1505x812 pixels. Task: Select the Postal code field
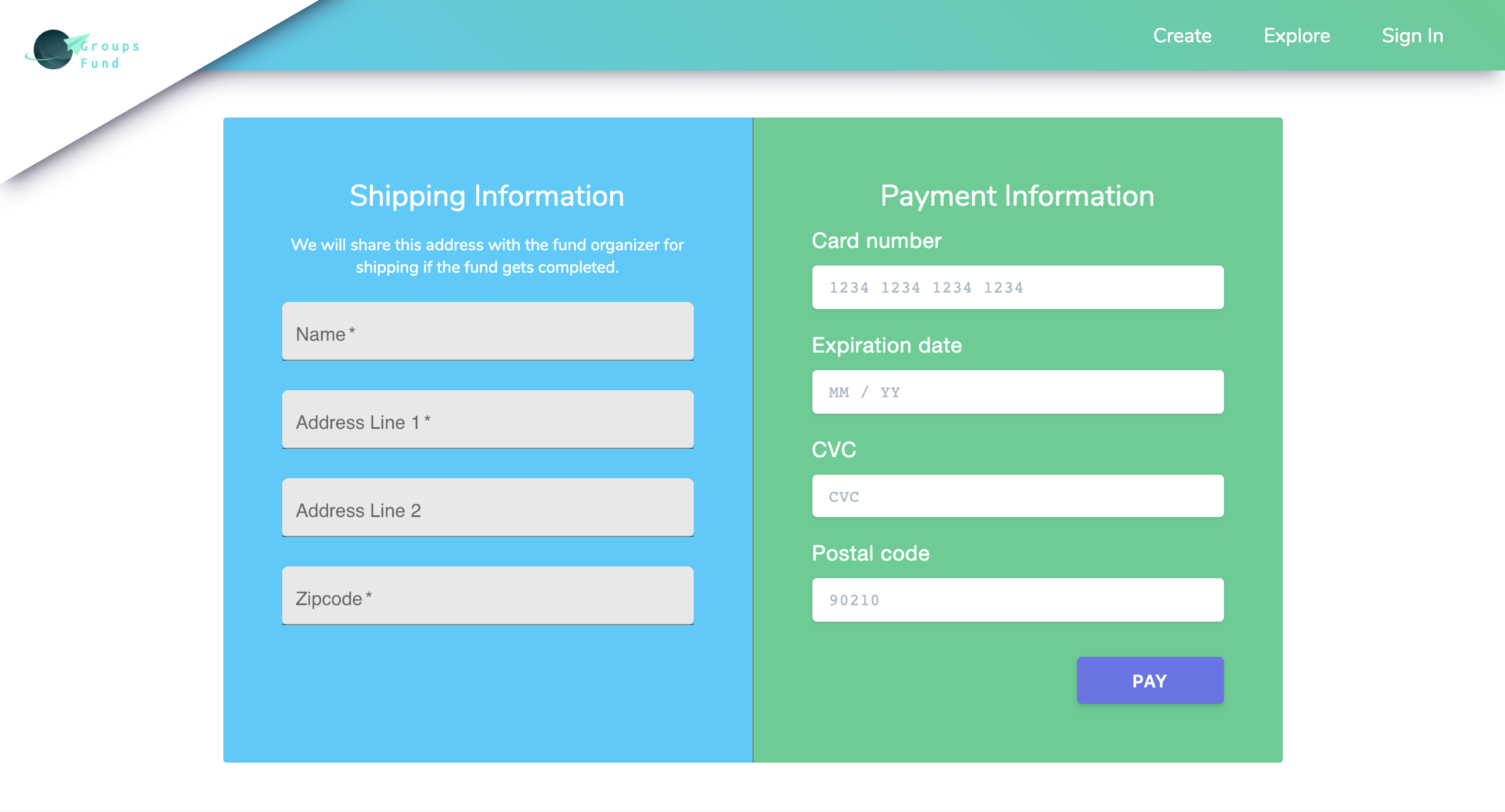(1017, 600)
